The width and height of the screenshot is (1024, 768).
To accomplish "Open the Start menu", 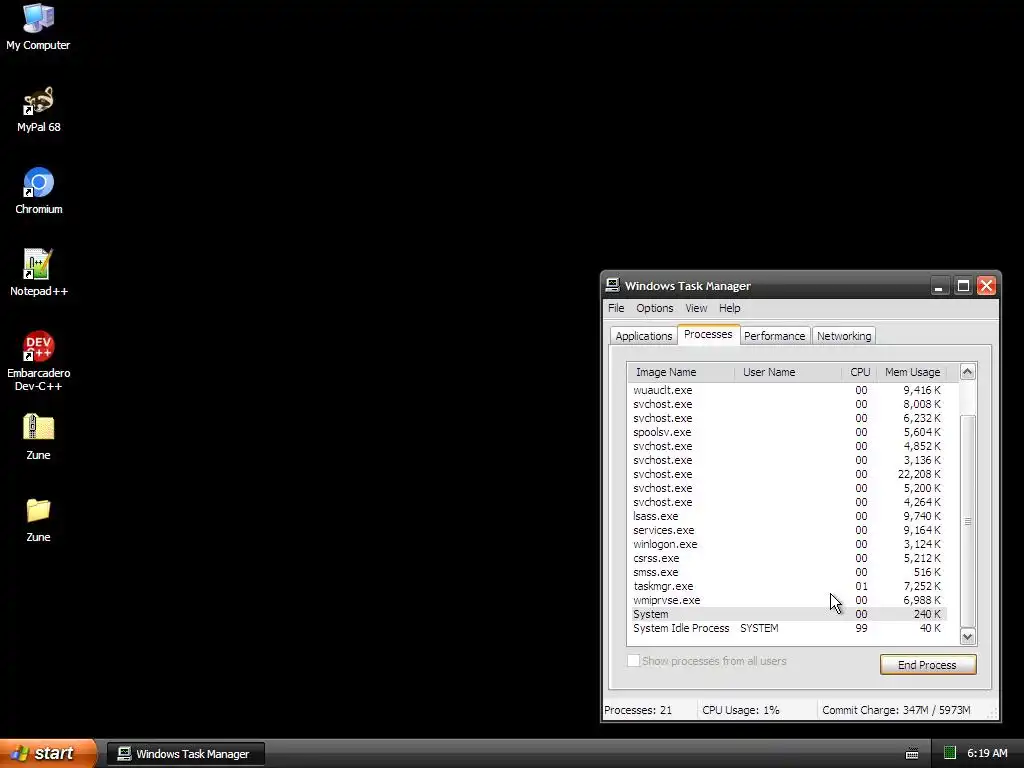I will pyautogui.click(x=48, y=753).
